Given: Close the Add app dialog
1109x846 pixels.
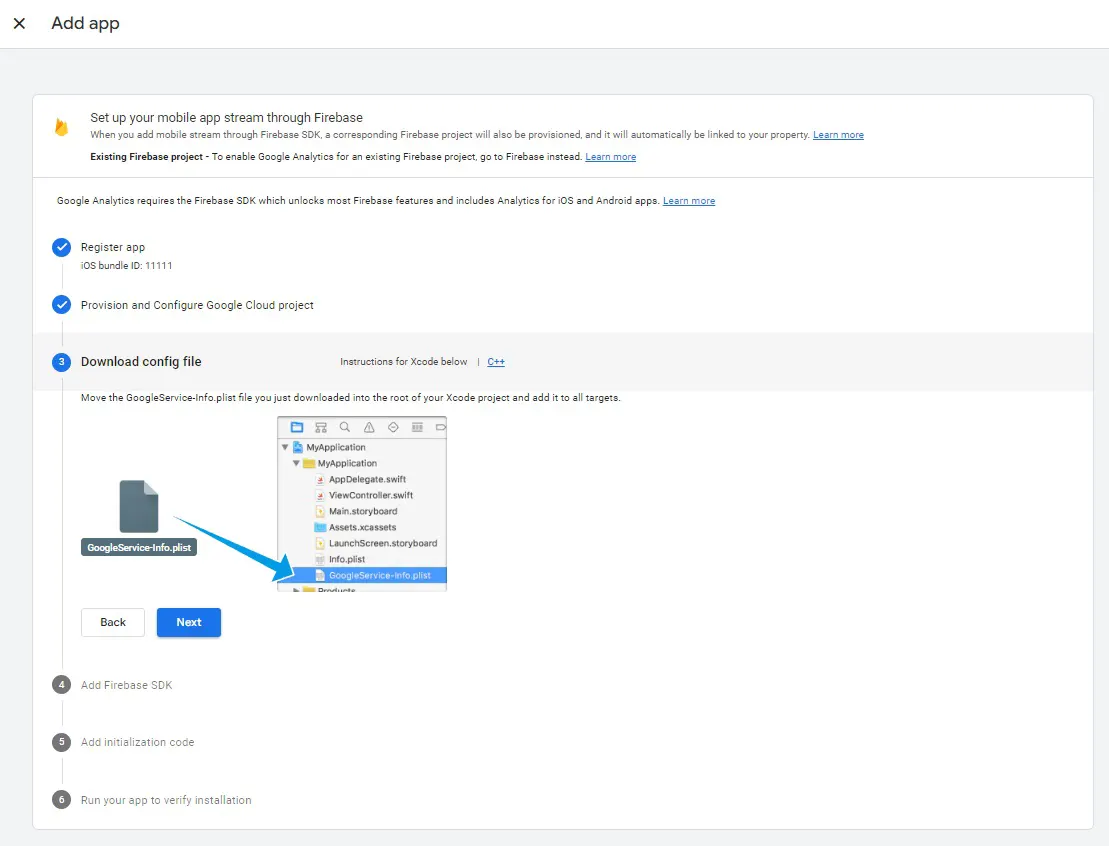Looking at the screenshot, I should click(x=20, y=23).
